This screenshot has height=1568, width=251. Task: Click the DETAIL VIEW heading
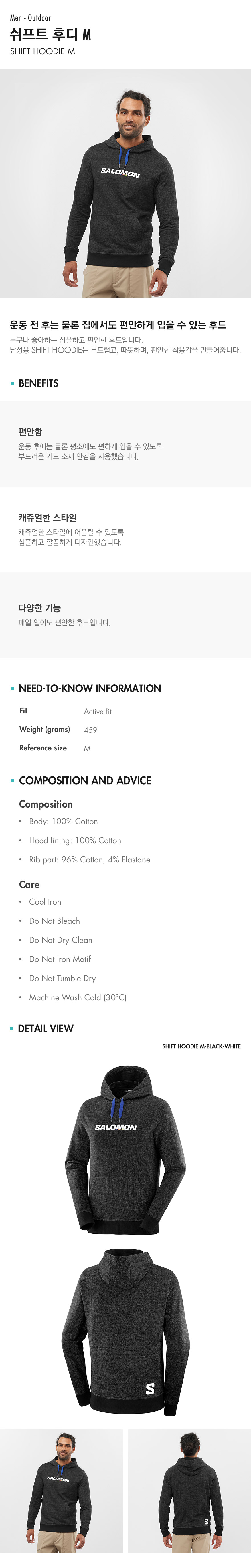pos(46,1028)
